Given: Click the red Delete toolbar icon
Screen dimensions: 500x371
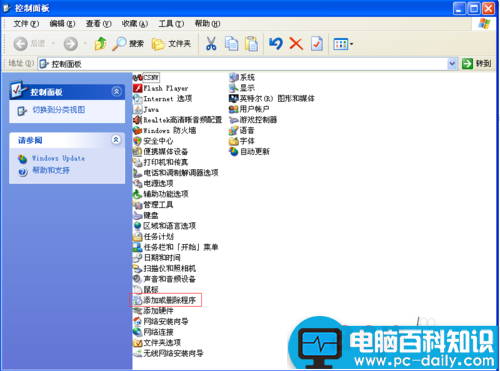Looking at the screenshot, I should [296, 44].
